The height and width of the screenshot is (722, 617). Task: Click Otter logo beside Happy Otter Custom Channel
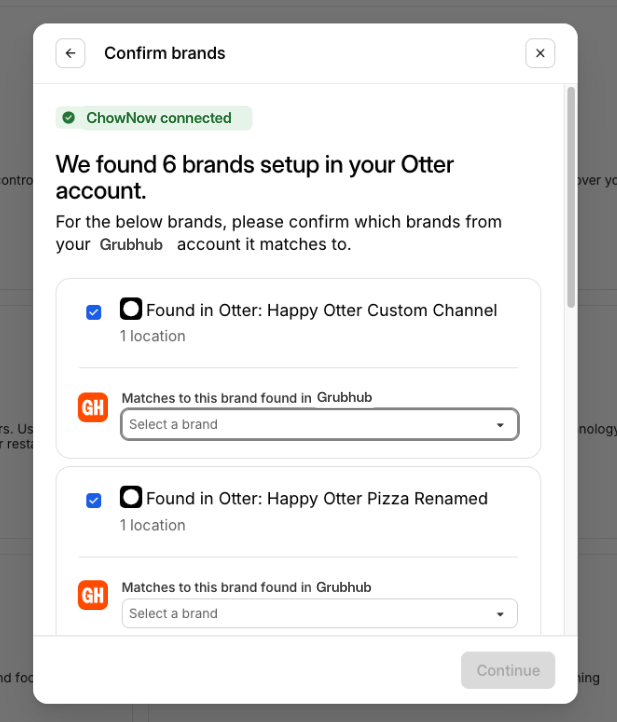[x=131, y=309]
